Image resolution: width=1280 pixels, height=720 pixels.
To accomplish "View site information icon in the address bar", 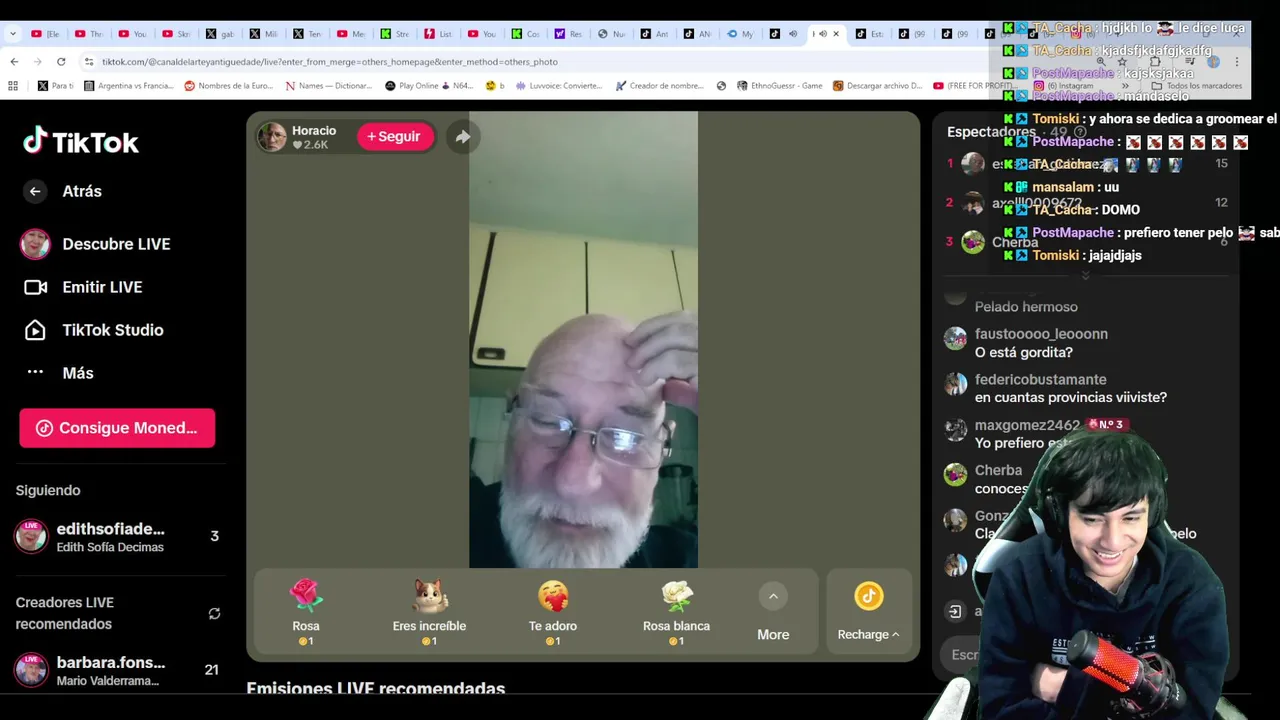I will tap(89, 62).
